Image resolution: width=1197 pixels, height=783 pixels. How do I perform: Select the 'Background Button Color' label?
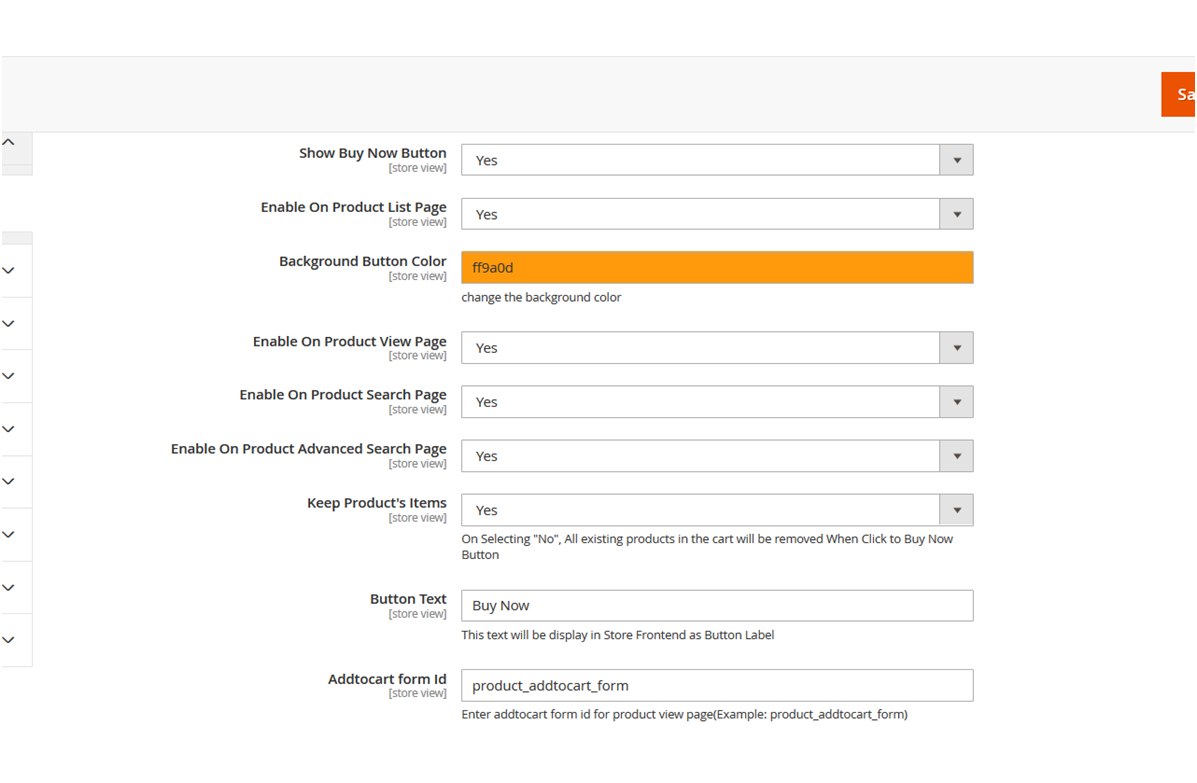click(363, 262)
